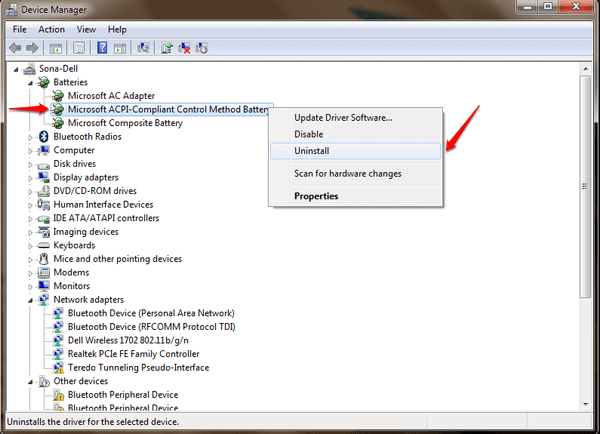Click the Scan for hardware changes toolbar icon
The image size is (600, 434).
(144, 48)
